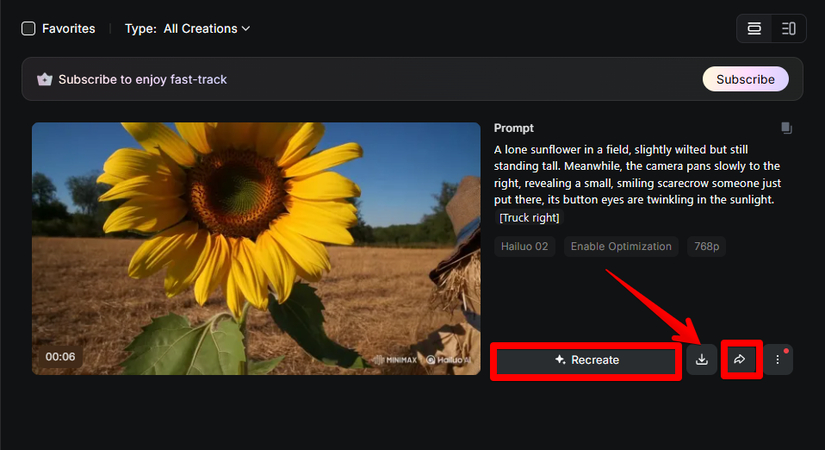Click the Hailuo 02 model tag
This screenshot has height=450, width=825.
click(525, 246)
